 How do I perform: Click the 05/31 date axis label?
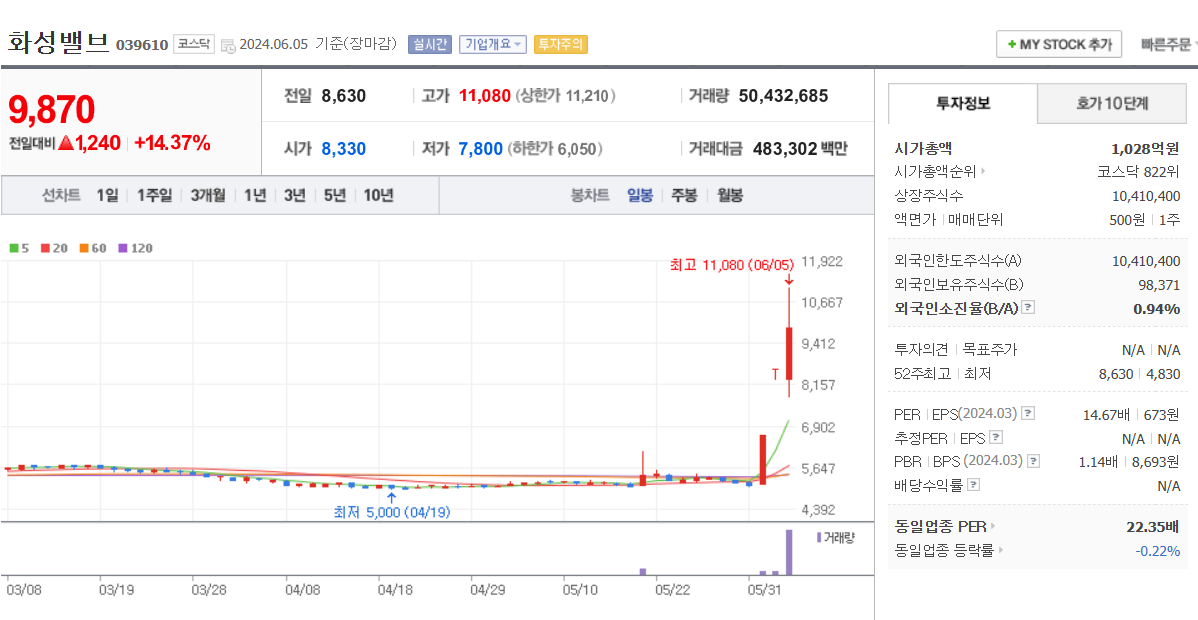[764, 590]
